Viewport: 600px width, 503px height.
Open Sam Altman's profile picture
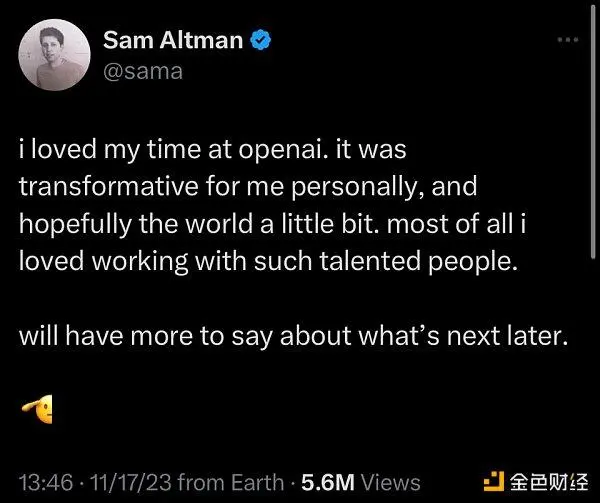click(x=54, y=55)
